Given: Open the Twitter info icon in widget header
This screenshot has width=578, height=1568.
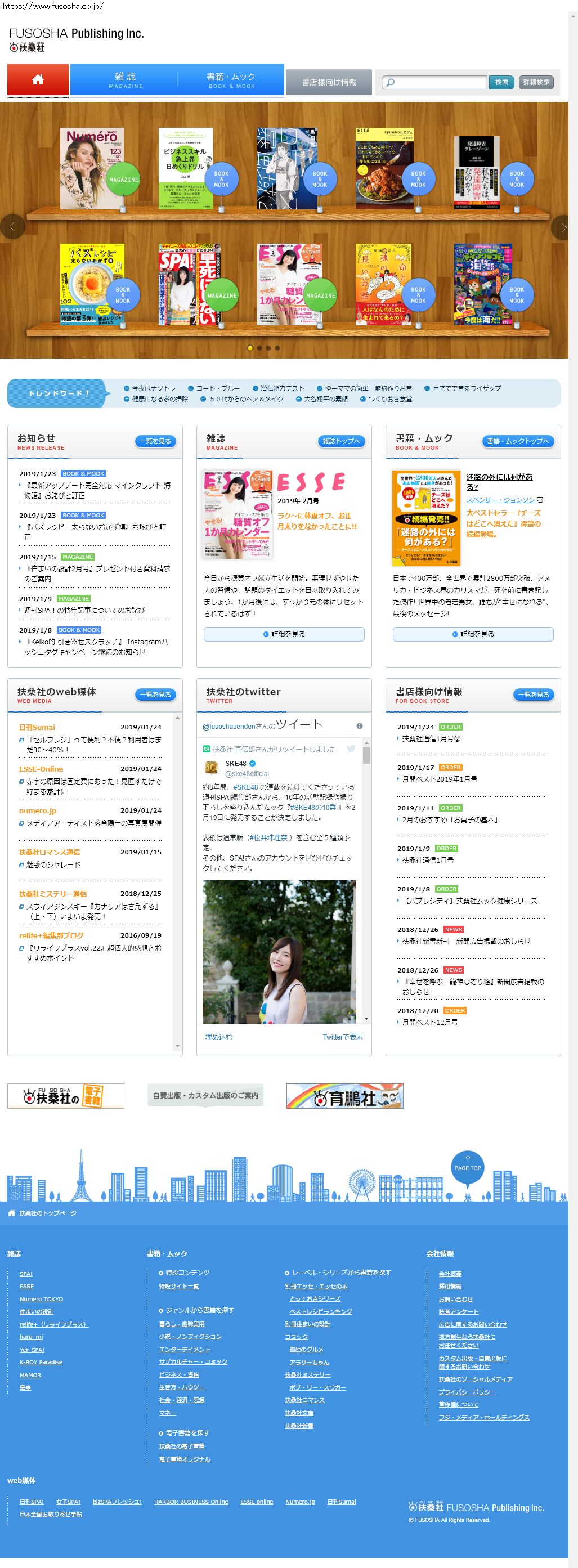Looking at the screenshot, I should point(360,725).
